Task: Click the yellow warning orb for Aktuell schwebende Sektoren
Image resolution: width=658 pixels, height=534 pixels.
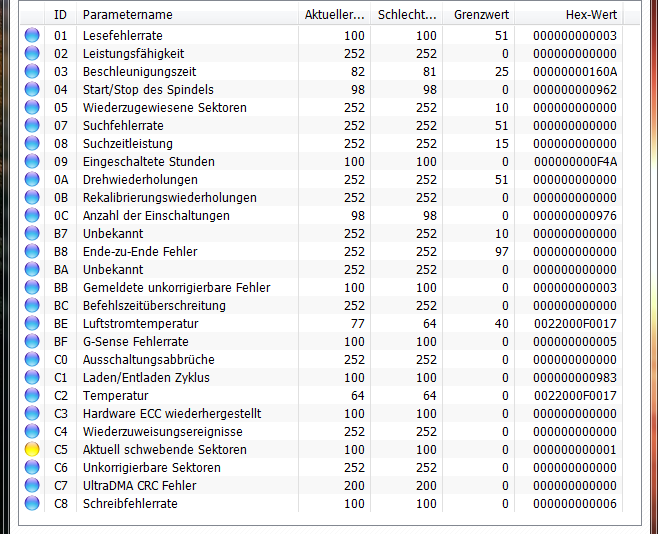Action: coord(32,449)
